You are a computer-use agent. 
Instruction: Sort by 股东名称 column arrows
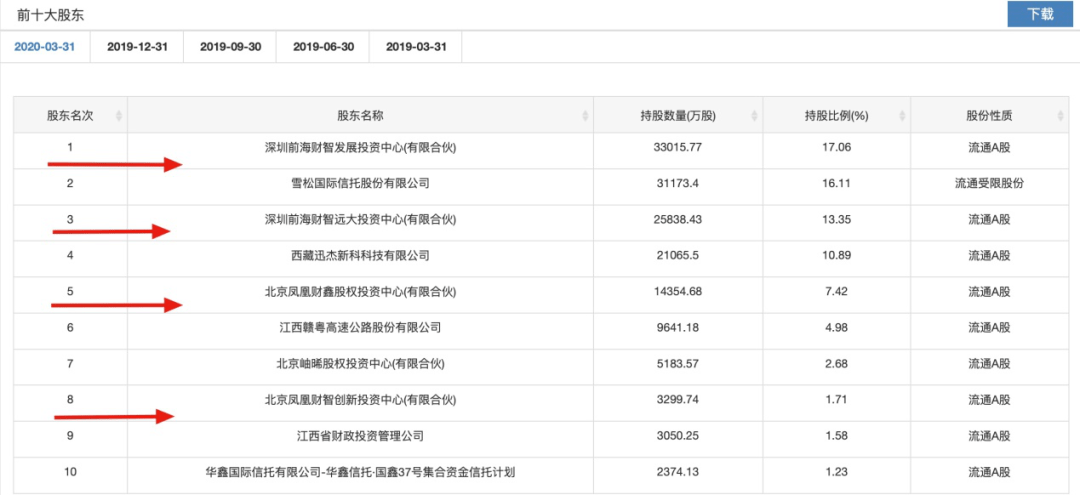(x=585, y=116)
